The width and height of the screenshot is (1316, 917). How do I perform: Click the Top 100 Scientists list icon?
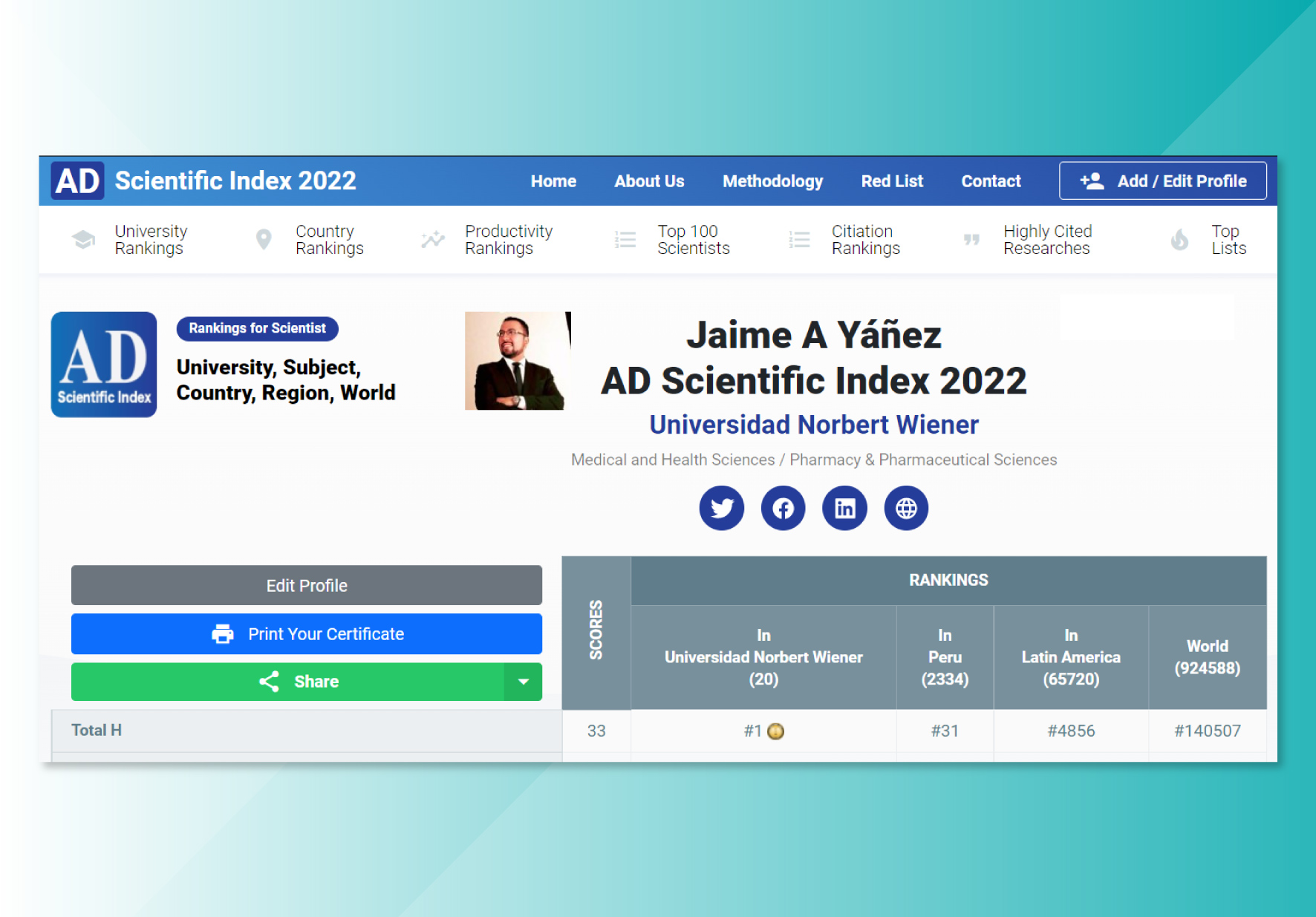625,240
